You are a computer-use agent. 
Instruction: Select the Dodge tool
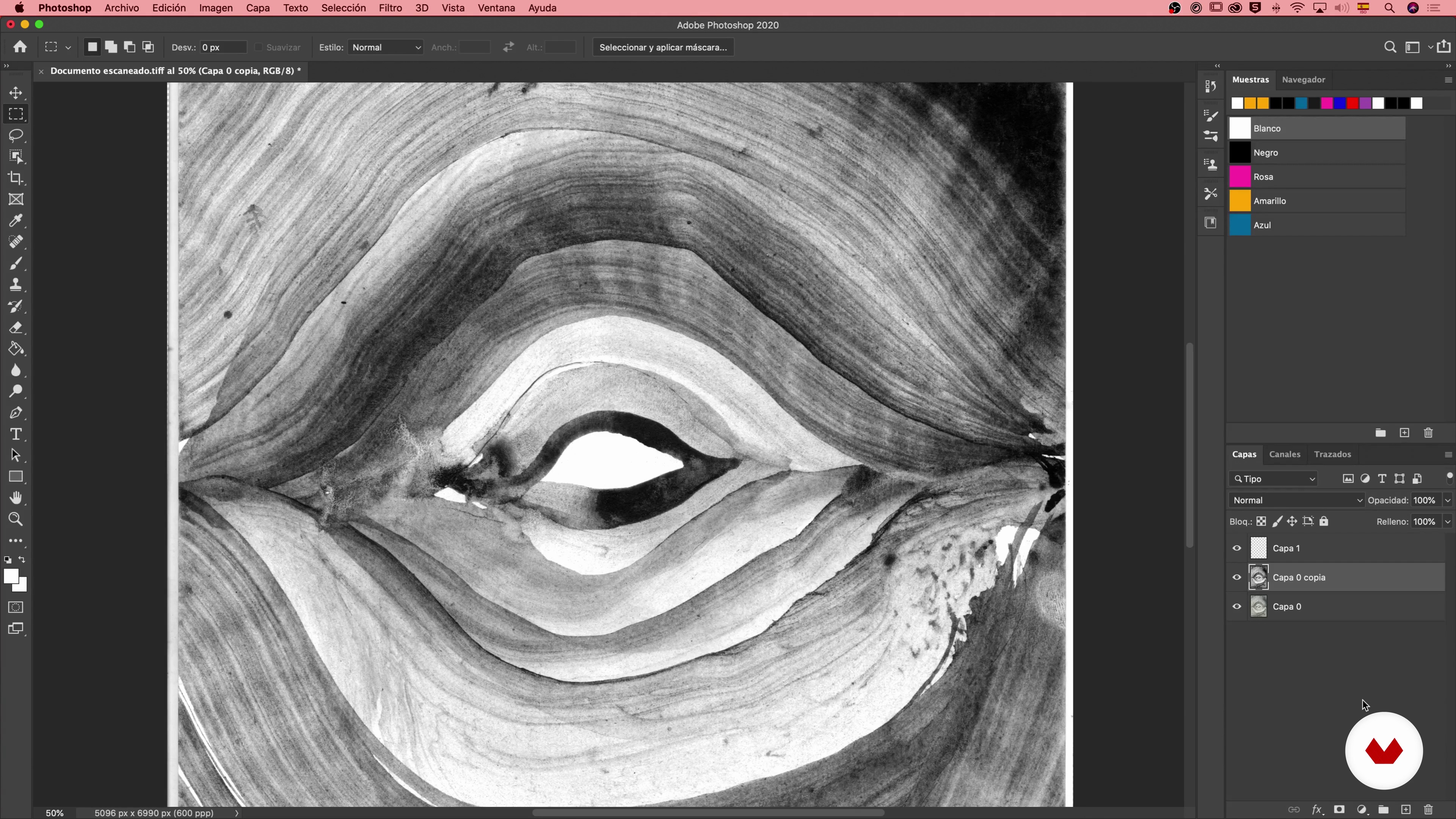pos(16,391)
